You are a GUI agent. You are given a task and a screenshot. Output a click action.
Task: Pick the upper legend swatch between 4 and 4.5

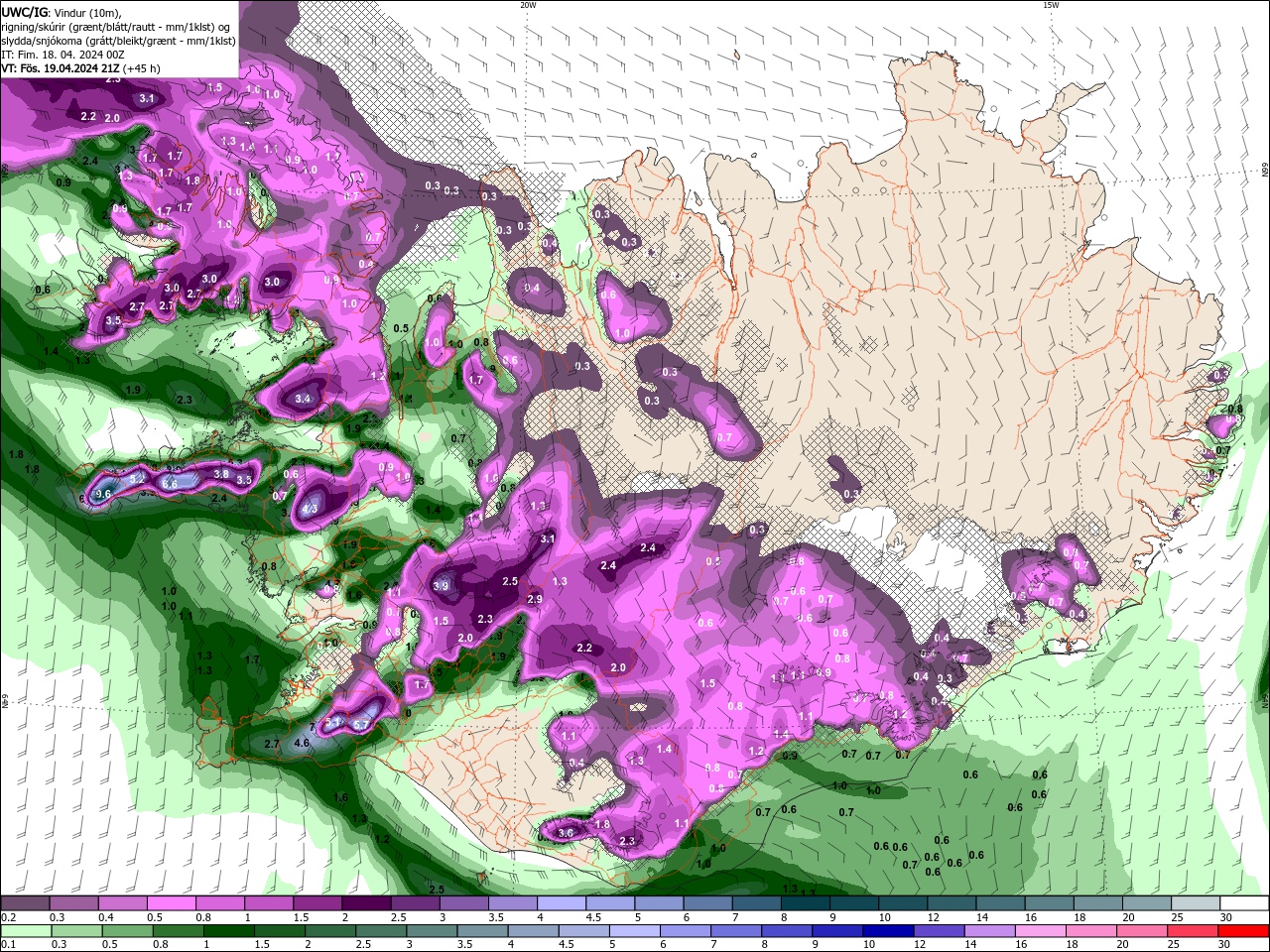click(561, 903)
